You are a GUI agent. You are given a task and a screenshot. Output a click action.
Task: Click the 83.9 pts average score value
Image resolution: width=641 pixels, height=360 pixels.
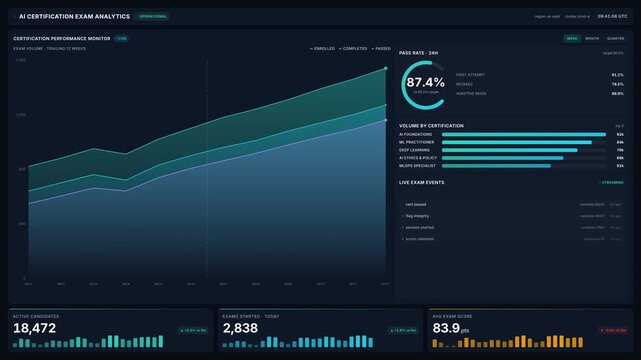coord(450,328)
